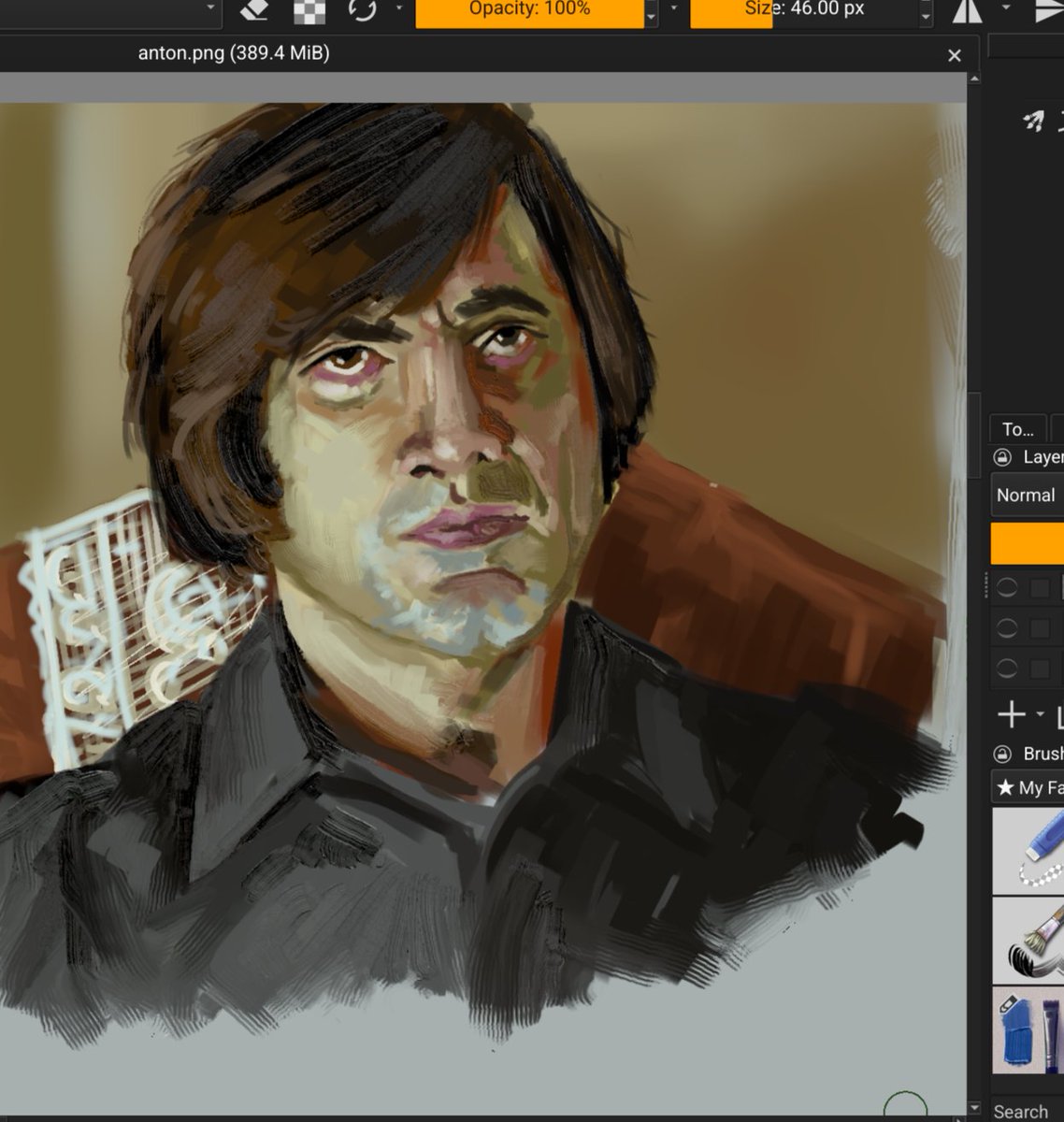Click the Opacity slider stepper arrows
This screenshot has width=1064, height=1122.
coord(651,13)
